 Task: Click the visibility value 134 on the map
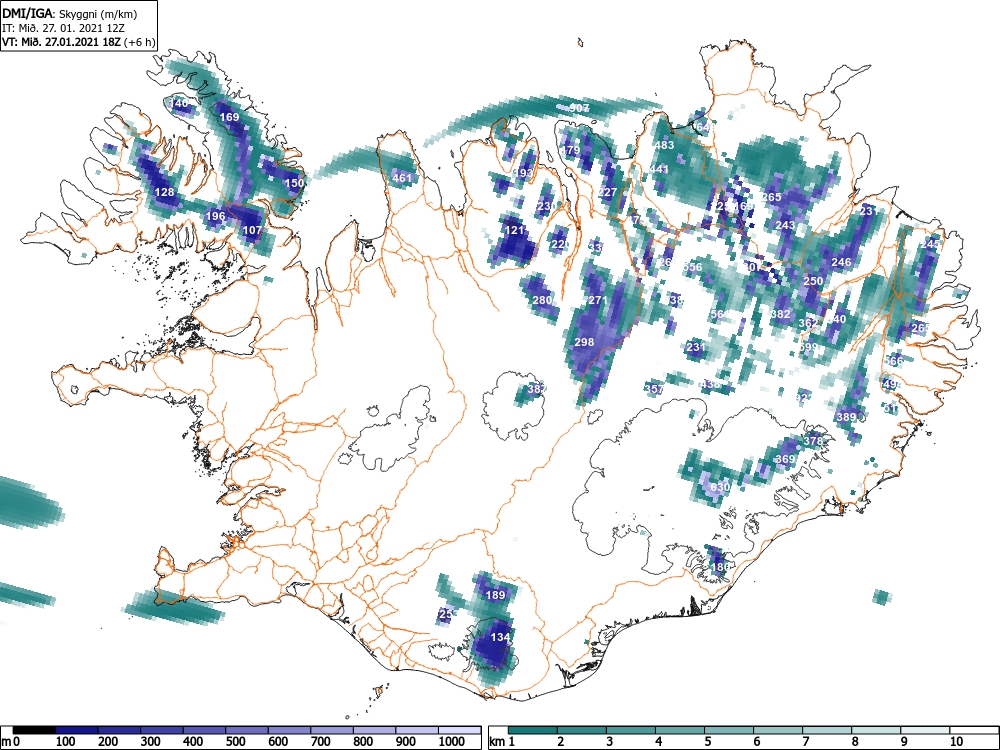(500, 636)
